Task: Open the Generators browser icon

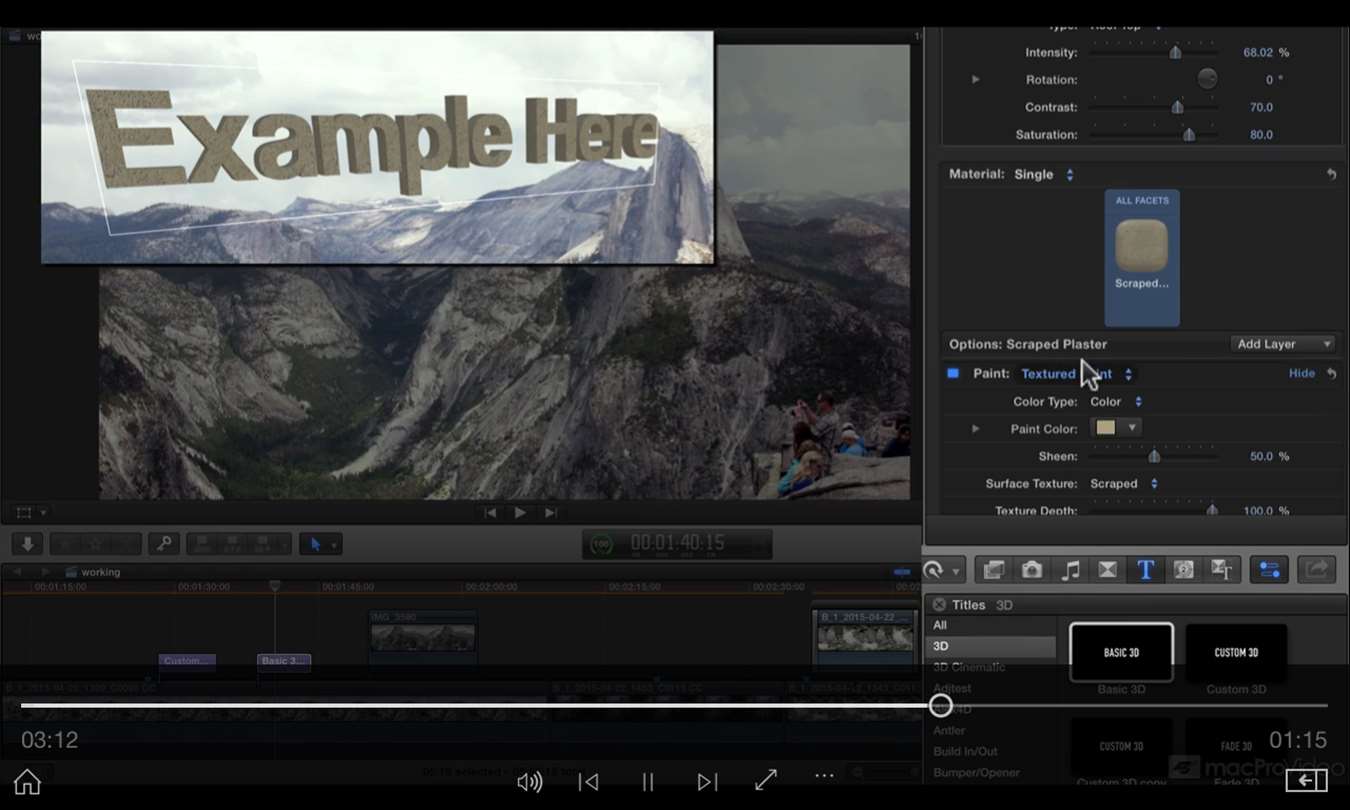Action: pyautogui.click(x=1183, y=570)
